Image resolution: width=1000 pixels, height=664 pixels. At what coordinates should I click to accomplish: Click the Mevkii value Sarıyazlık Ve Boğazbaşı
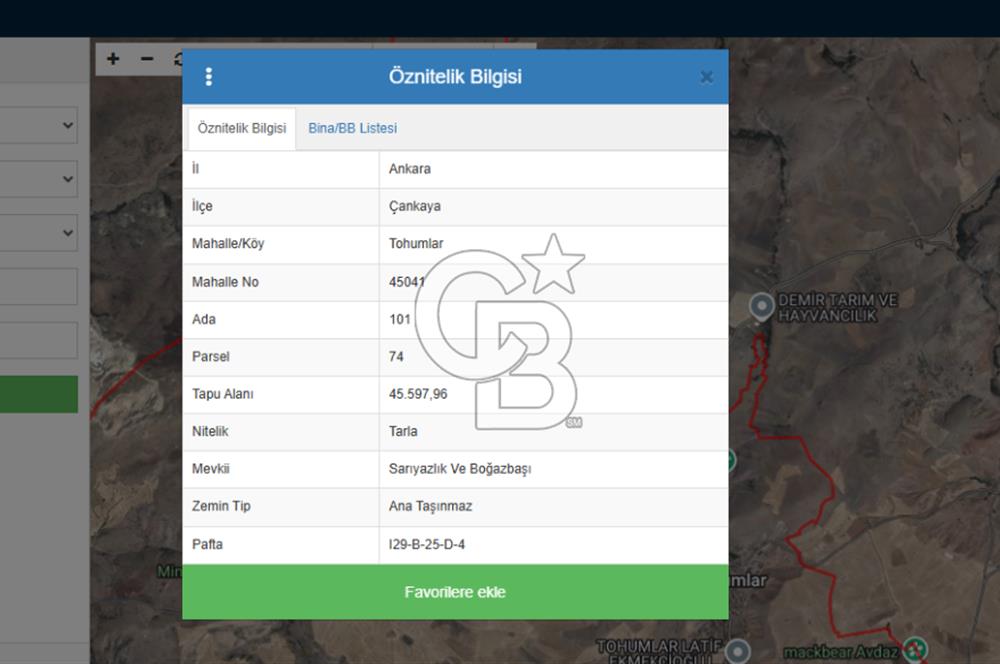[460, 469]
